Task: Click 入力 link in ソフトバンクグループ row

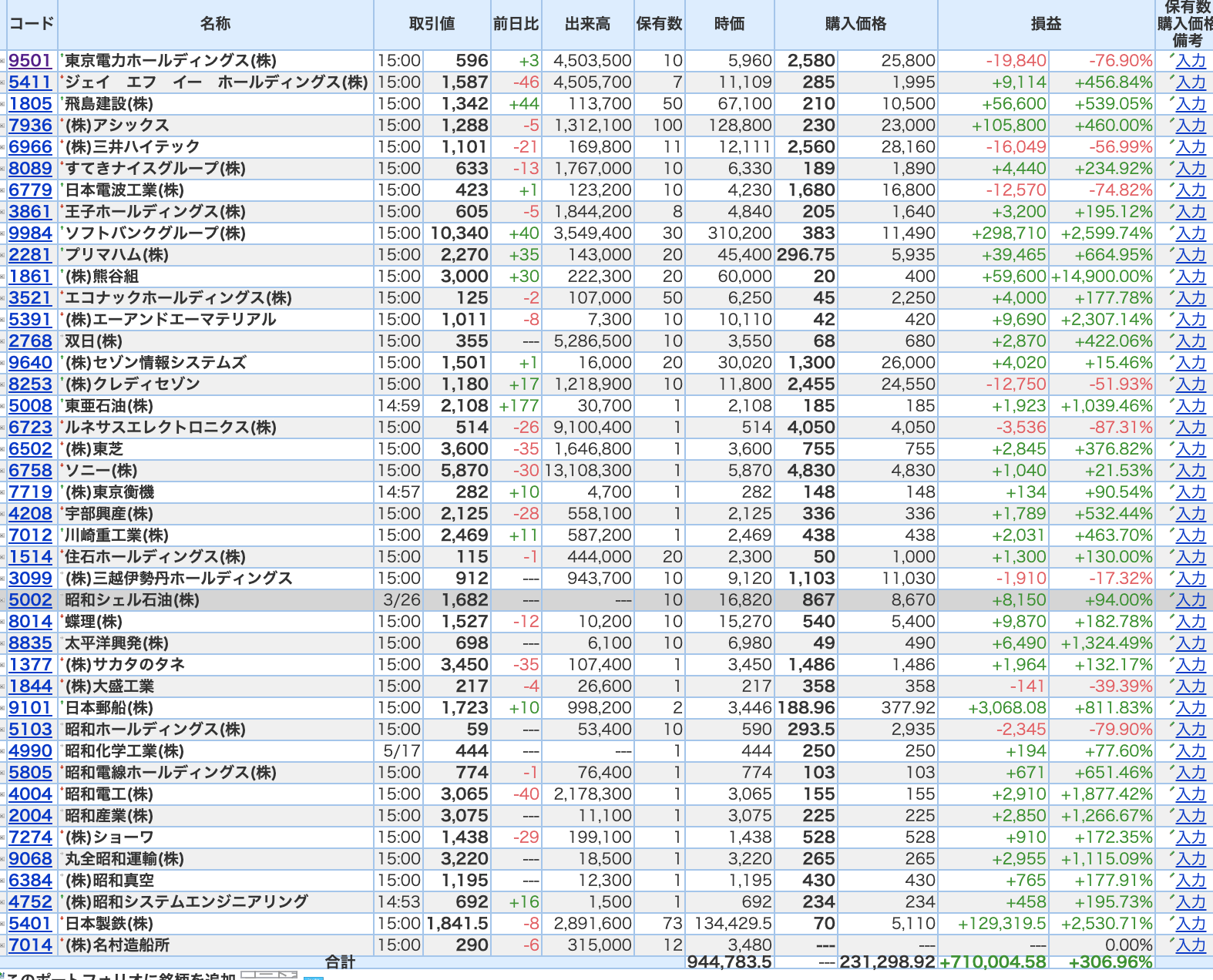Action: (x=1191, y=233)
